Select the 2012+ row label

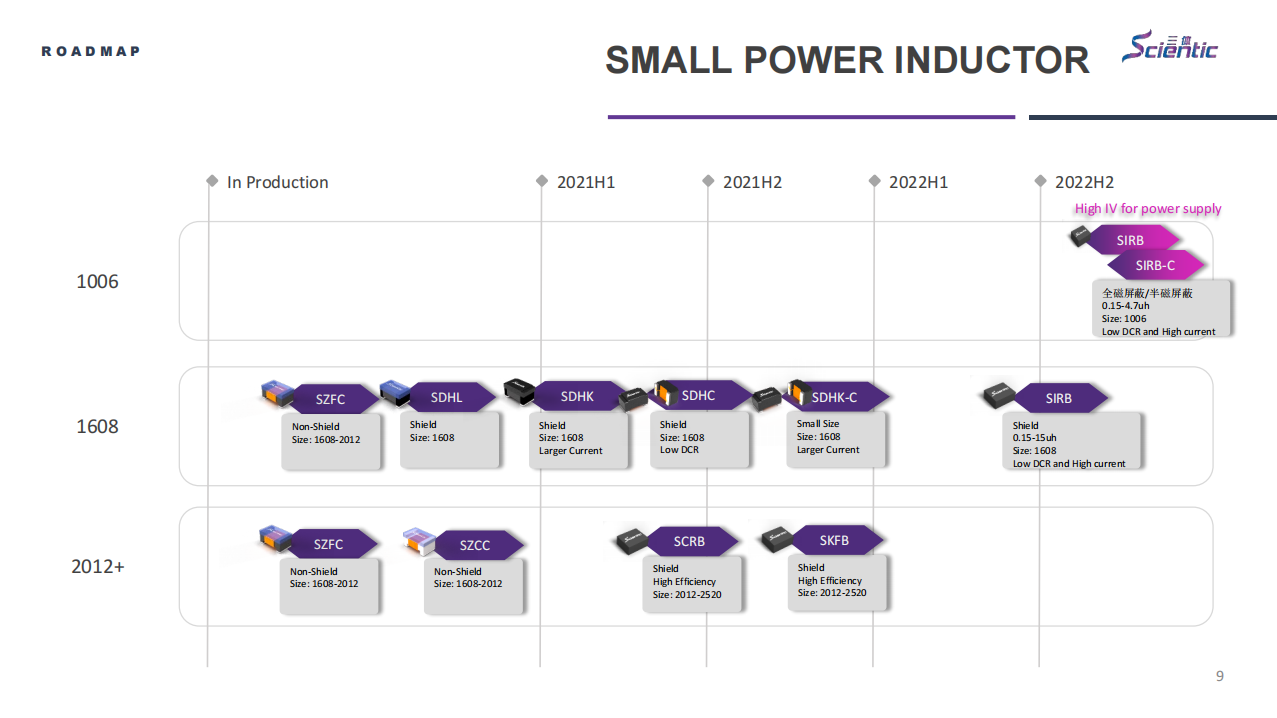[x=98, y=567]
